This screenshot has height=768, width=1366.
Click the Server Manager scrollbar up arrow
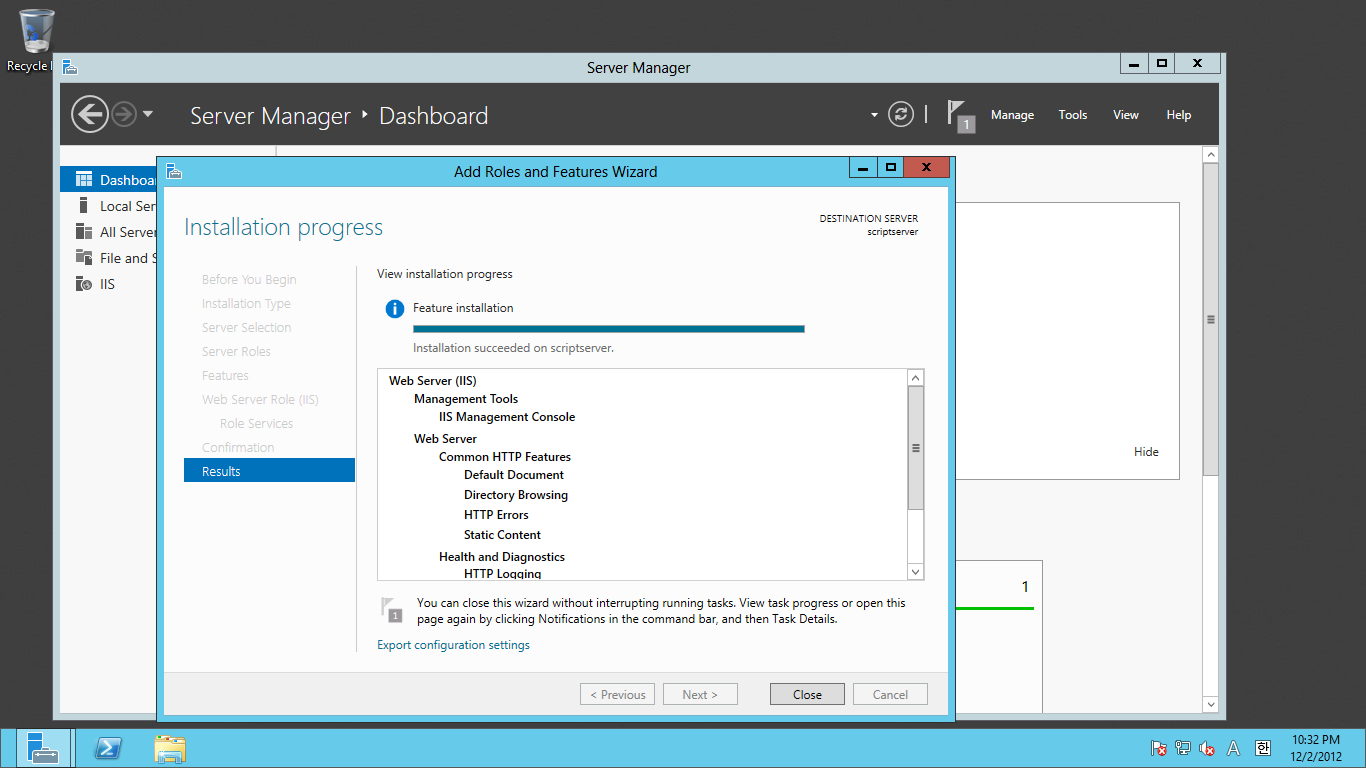tap(1211, 155)
